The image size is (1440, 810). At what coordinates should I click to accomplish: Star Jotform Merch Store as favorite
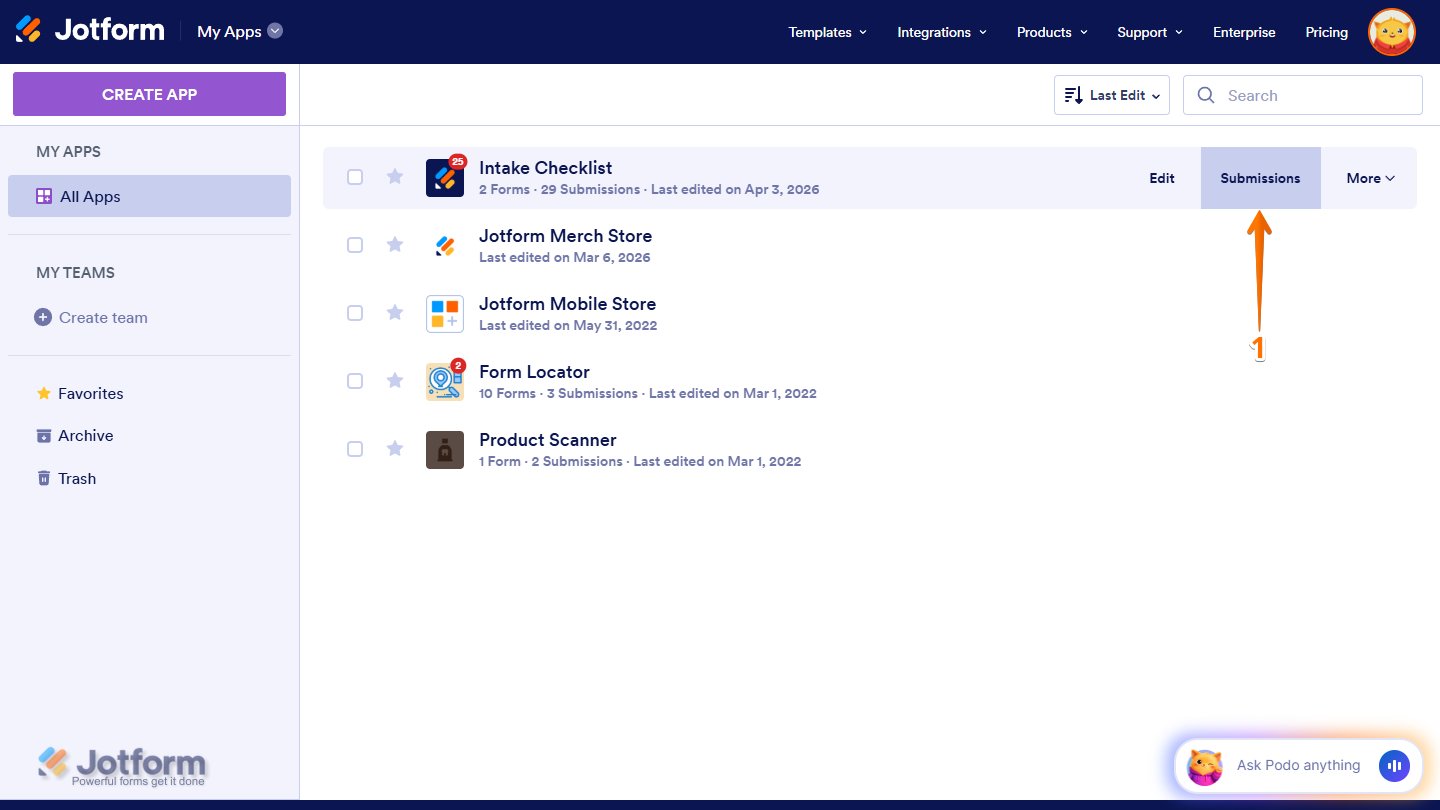click(394, 244)
